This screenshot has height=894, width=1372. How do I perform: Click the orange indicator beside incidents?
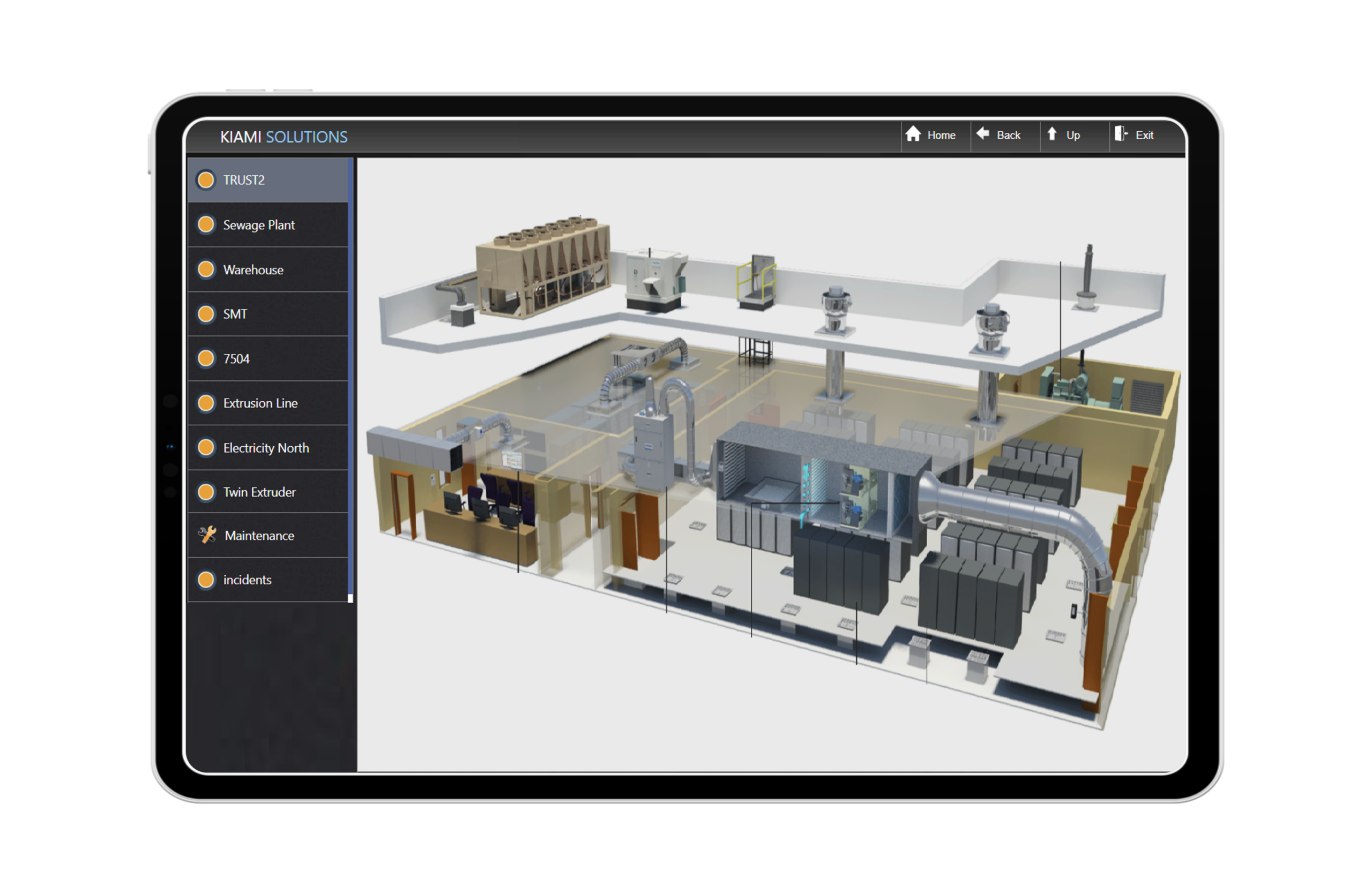[x=206, y=580]
